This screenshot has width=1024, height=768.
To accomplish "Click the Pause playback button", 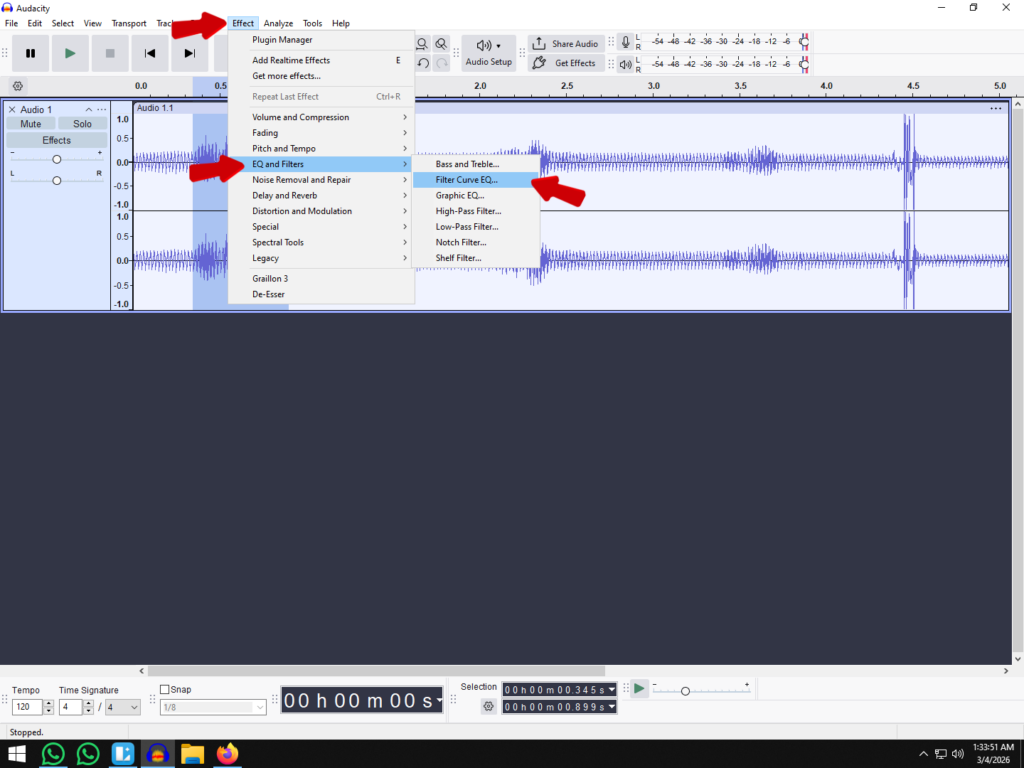I will (30, 53).
